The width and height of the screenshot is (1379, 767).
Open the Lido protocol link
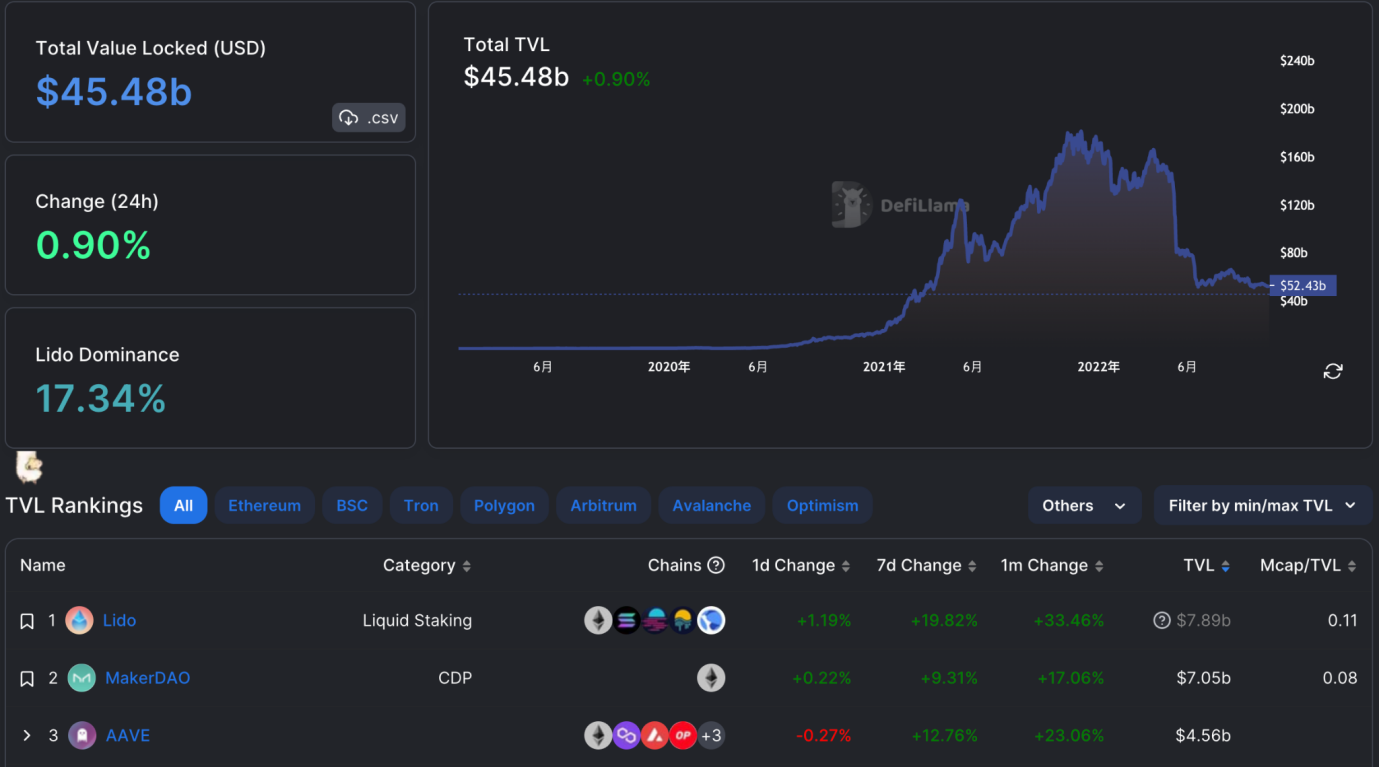pyautogui.click(x=119, y=620)
